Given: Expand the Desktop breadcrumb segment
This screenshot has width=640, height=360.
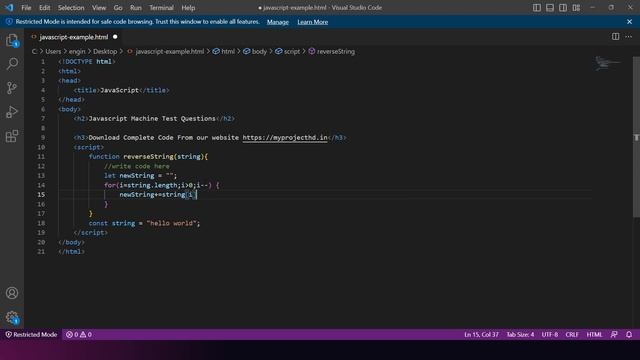Looking at the screenshot, I should (105, 51).
